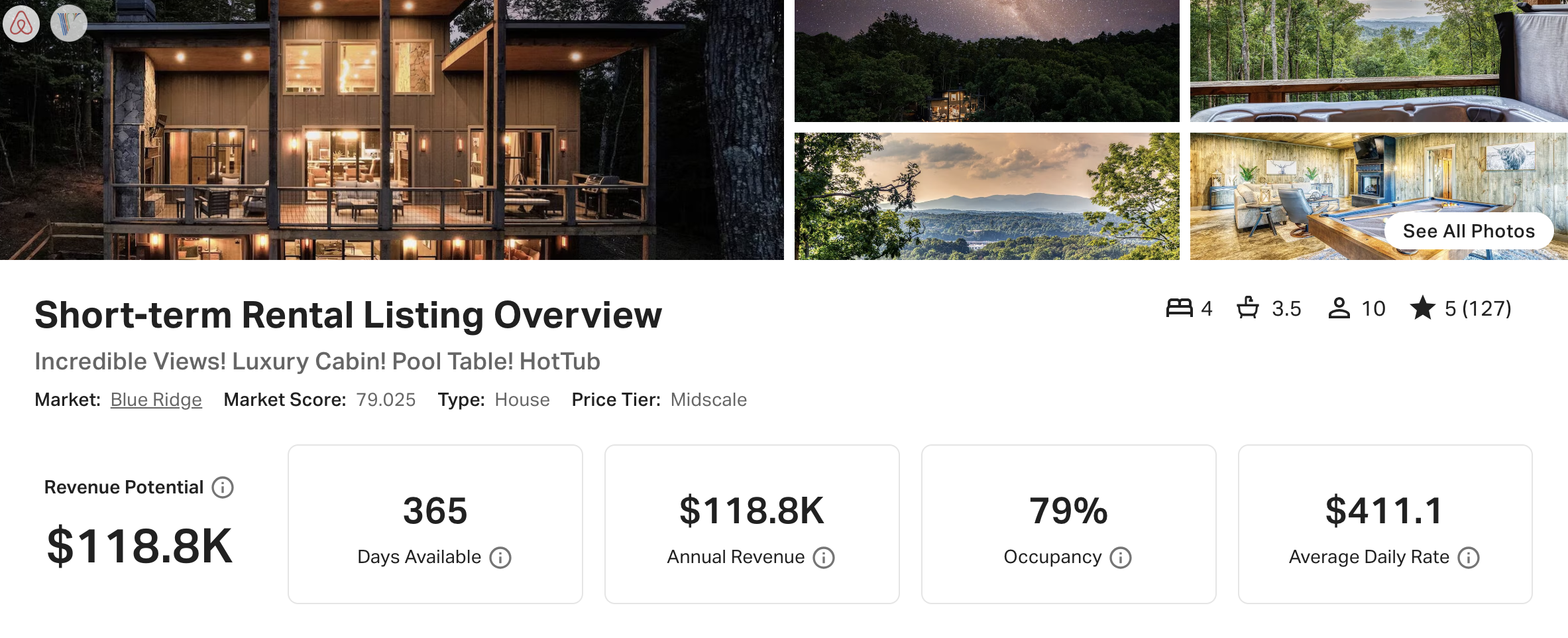Click the guests person icon
The width and height of the screenshot is (1568, 638).
pos(1339,308)
